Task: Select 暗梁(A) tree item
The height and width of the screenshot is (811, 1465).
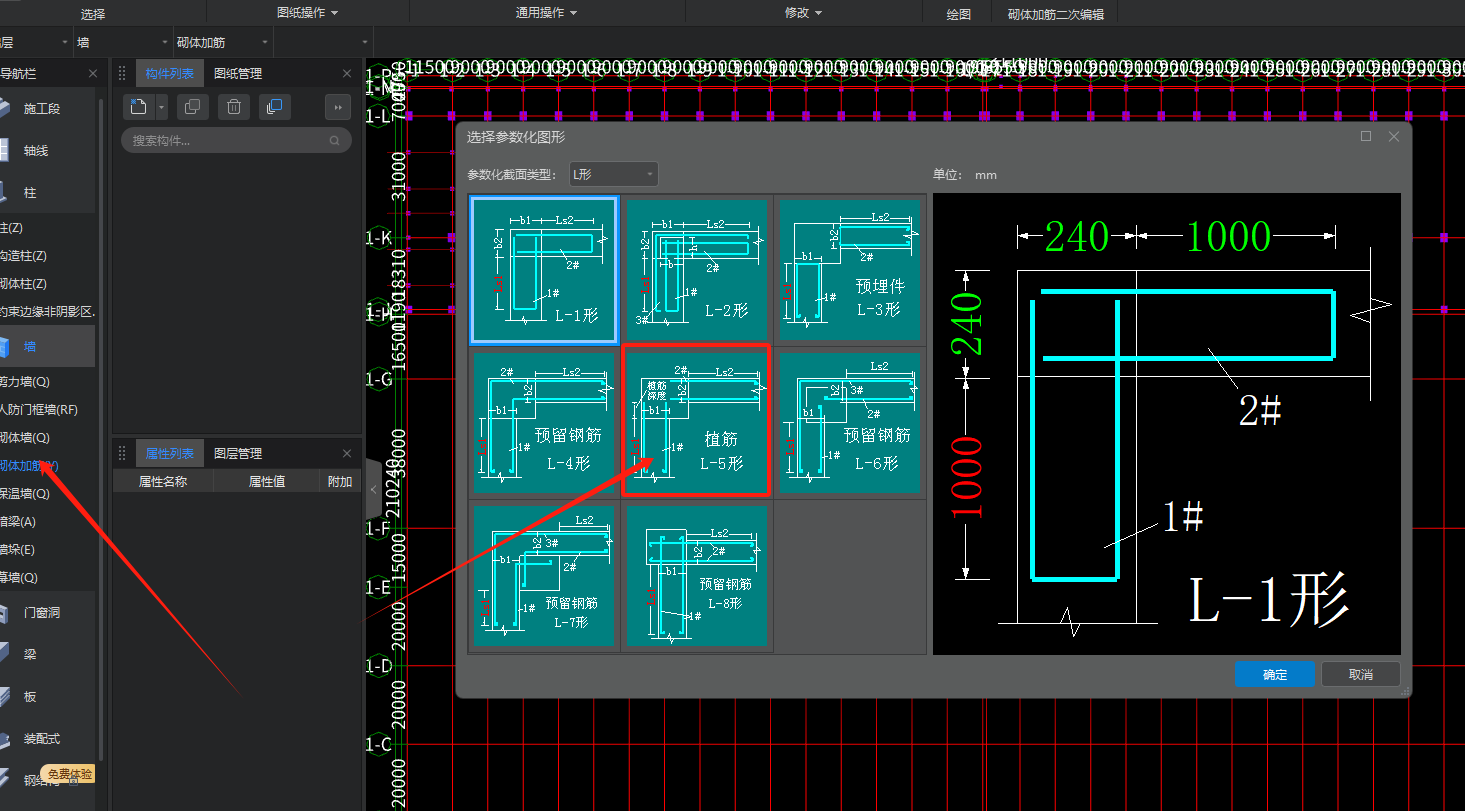Action: [18, 522]
